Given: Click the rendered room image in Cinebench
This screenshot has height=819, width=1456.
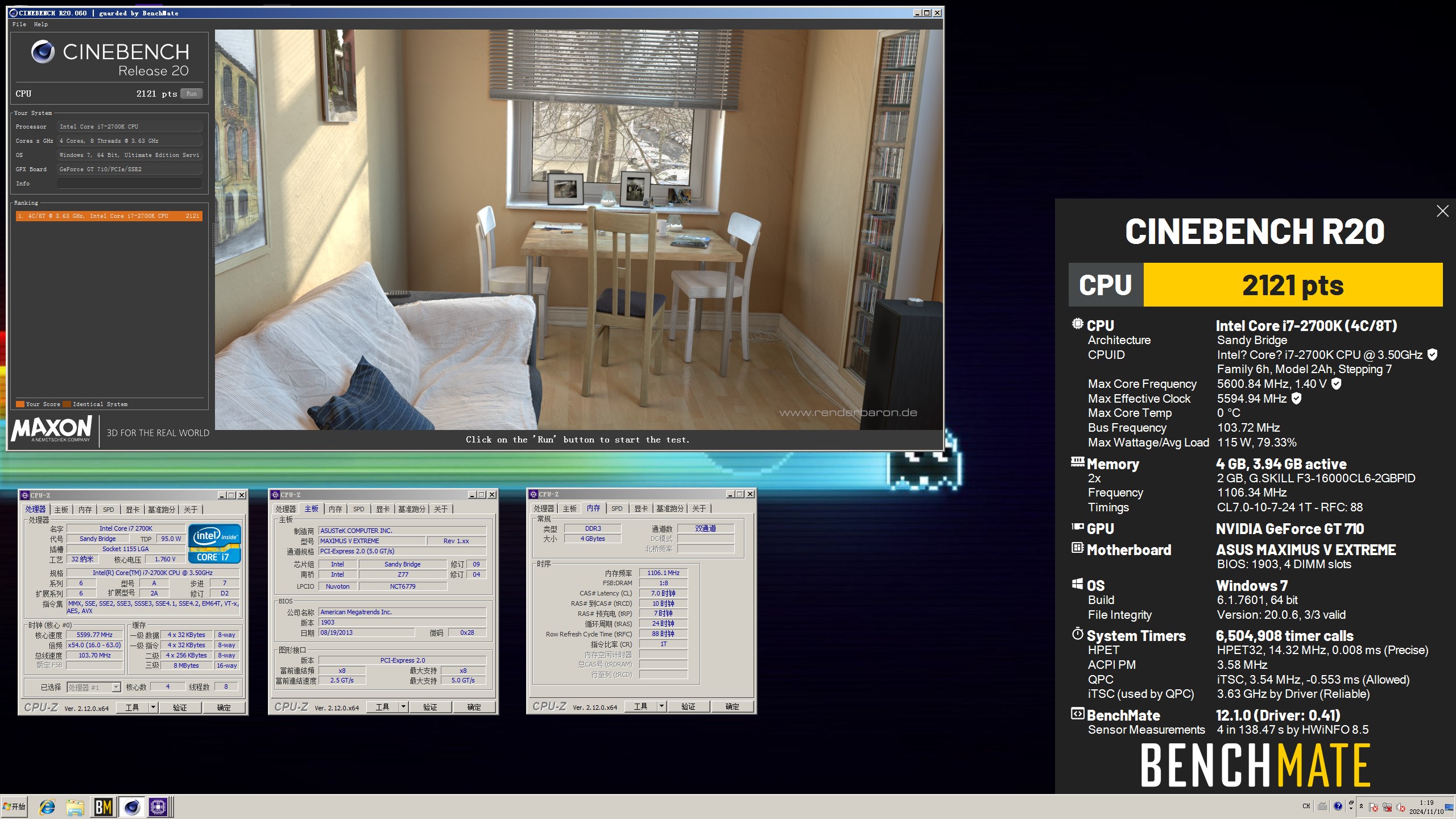Looking at the screenshot, I should [x=578, y=230].
